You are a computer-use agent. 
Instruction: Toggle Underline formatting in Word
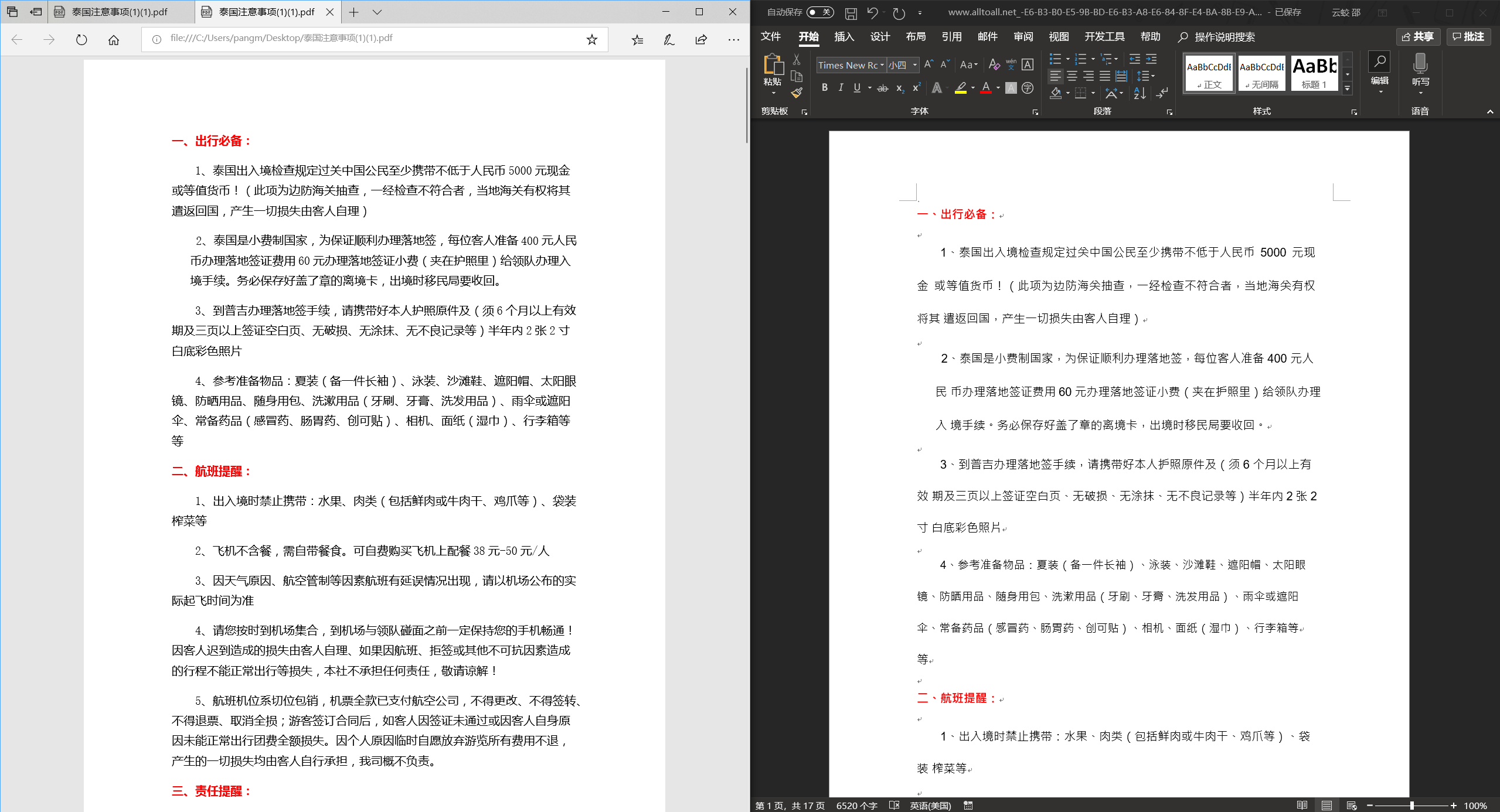pos(857,88)
